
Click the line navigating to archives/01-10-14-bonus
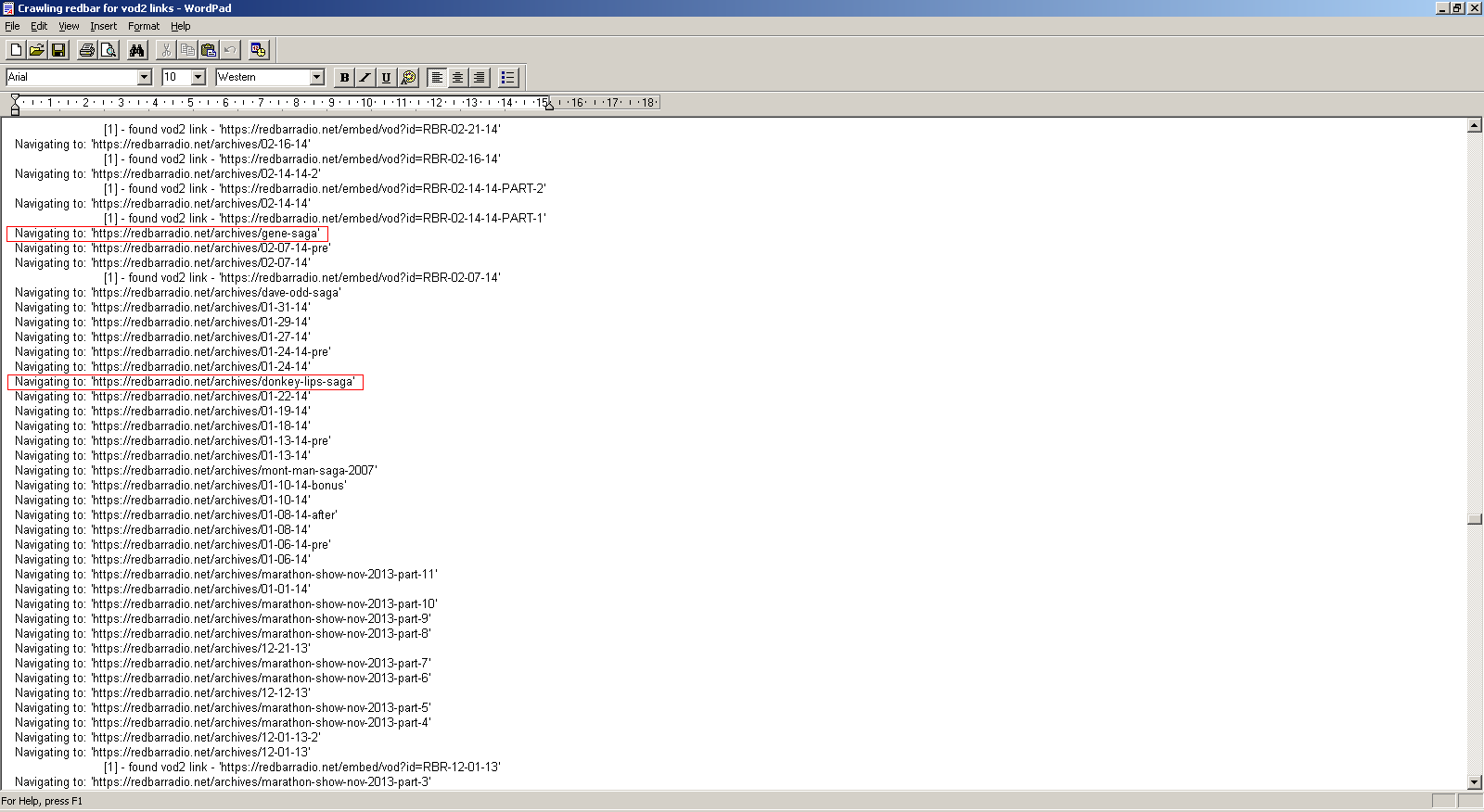pos(181,486)
